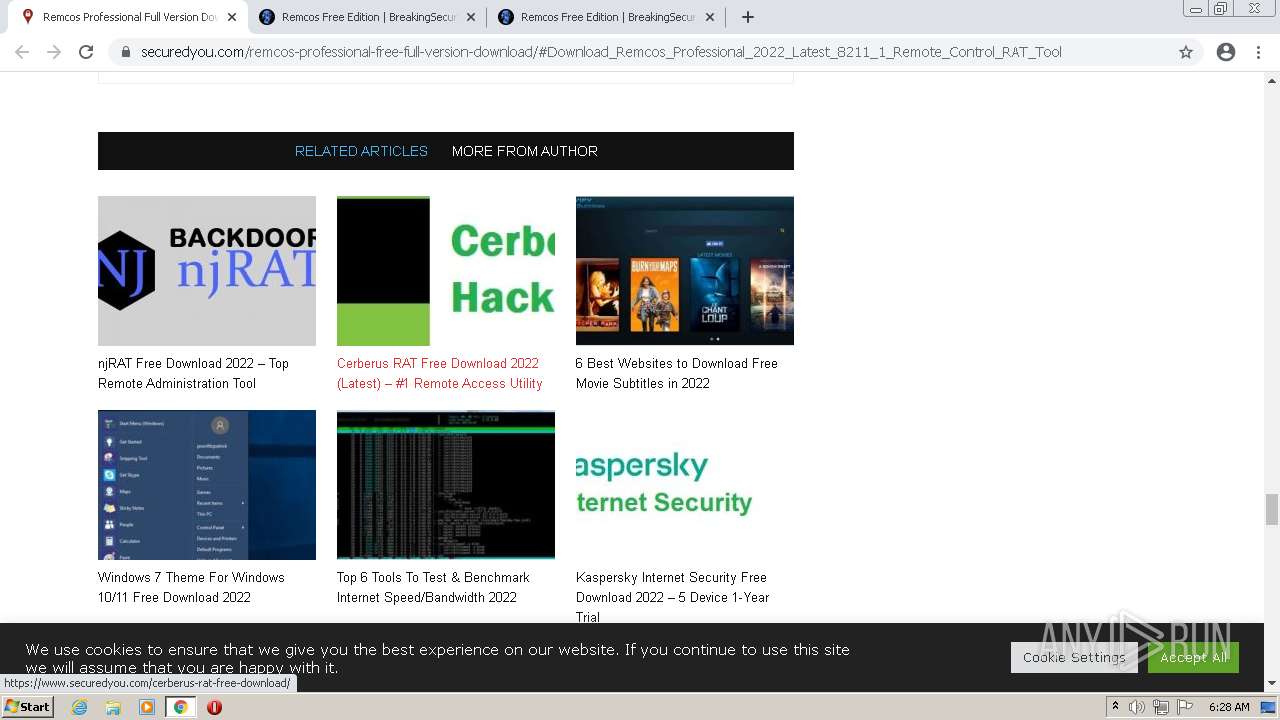Open the Windows 7 Theme For Windows 10/11 link

(191, 587)
